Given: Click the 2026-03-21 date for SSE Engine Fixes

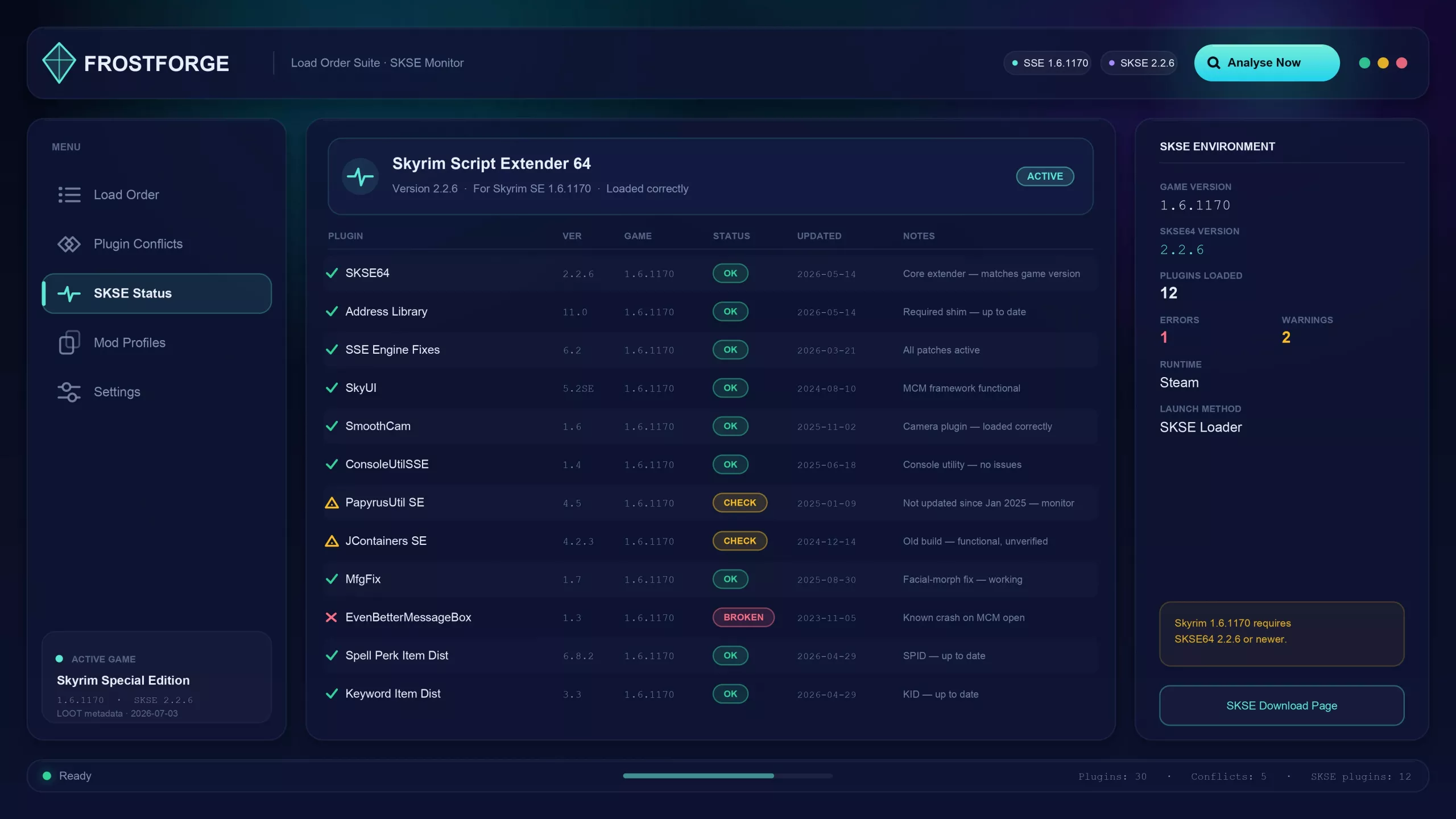Looking at the screenshot, I should point(826,350).
